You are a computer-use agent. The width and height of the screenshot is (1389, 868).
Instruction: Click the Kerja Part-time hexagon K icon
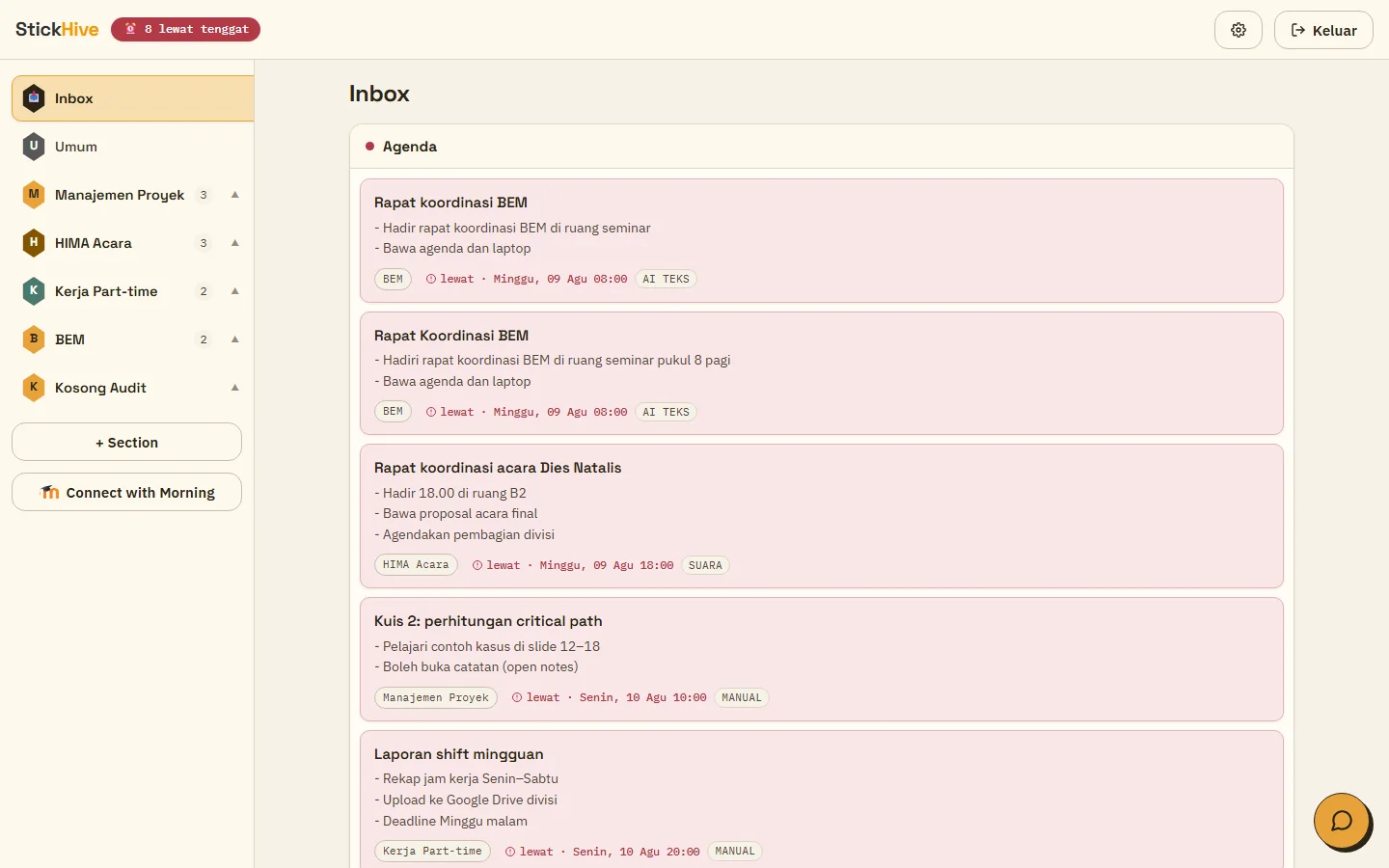tap(34, 291)
